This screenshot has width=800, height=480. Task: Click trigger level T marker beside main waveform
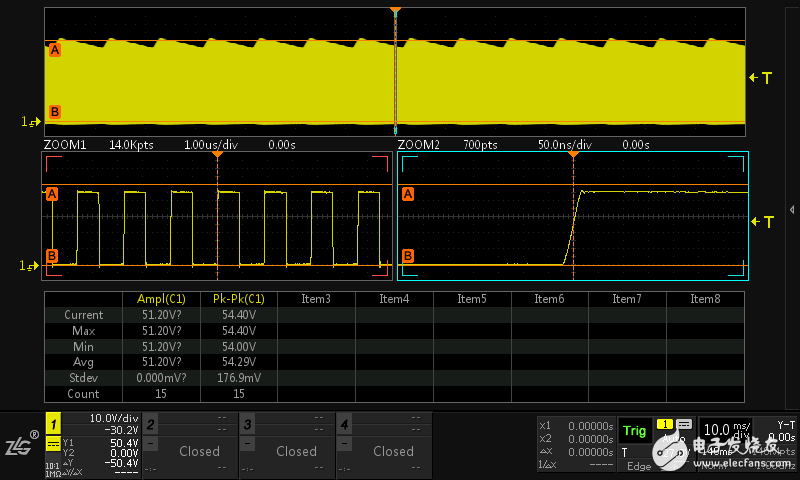761,77
